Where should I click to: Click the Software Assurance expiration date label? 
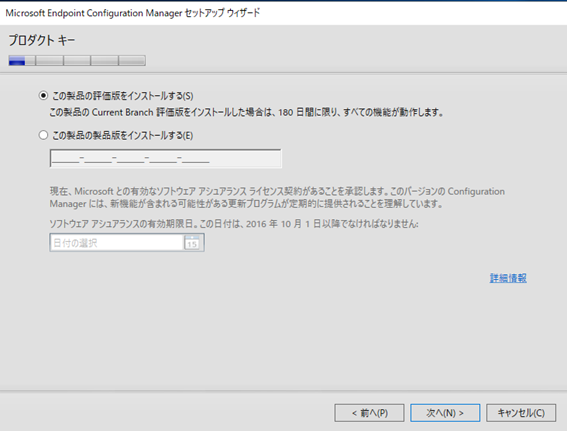point(234,224)
